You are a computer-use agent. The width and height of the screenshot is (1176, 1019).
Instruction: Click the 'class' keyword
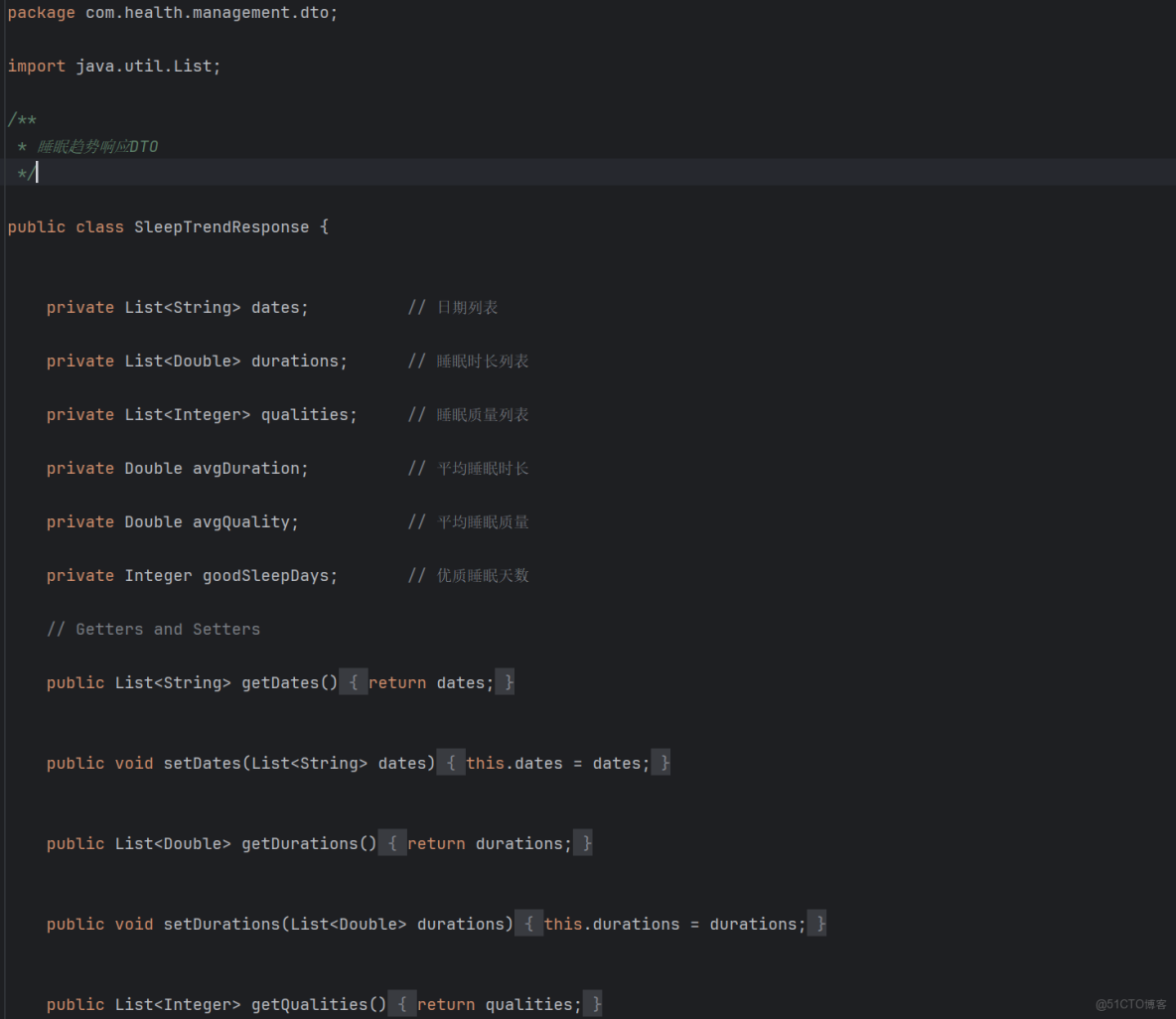(x=99, y=226)
